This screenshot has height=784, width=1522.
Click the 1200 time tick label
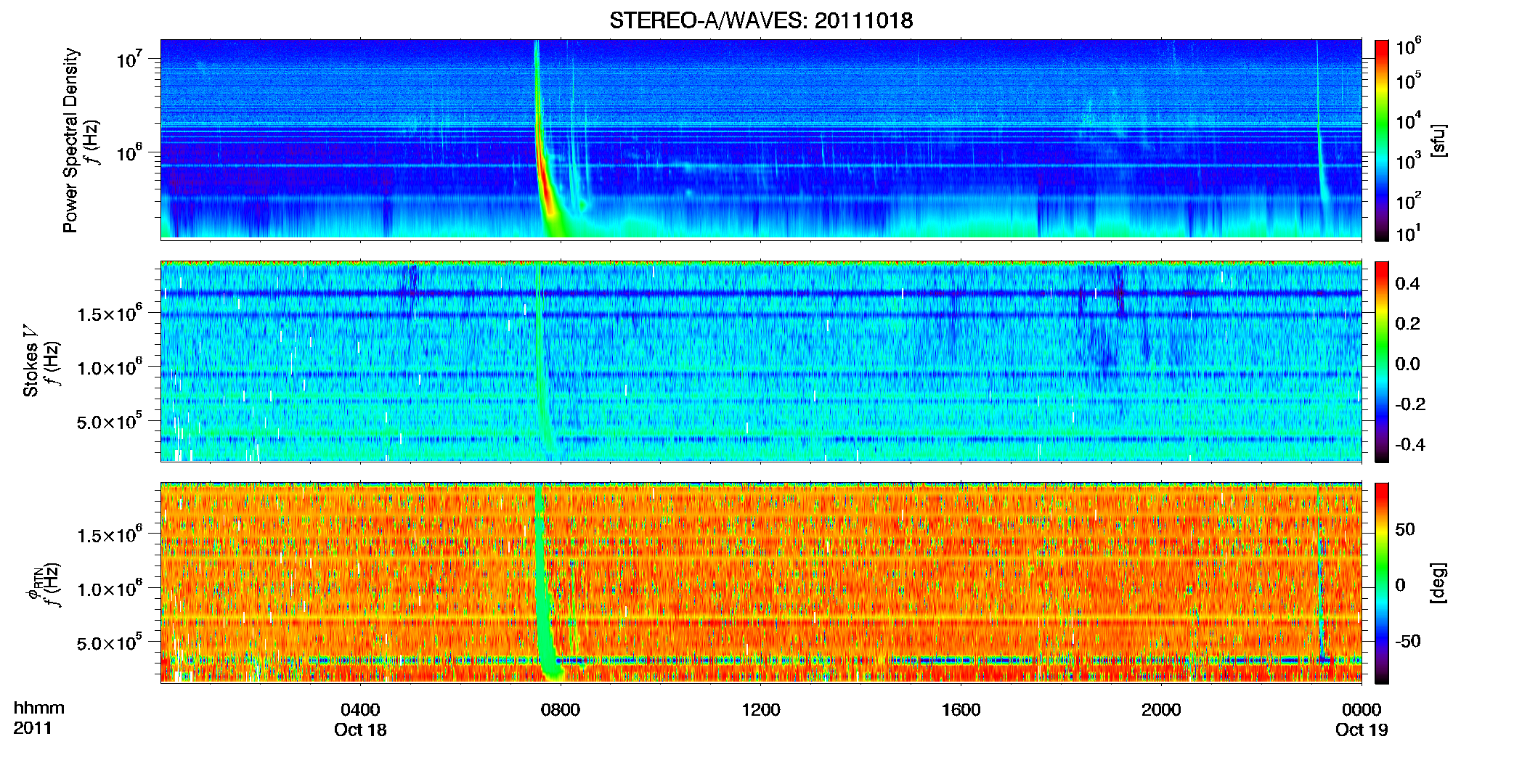tap(761, 709)
